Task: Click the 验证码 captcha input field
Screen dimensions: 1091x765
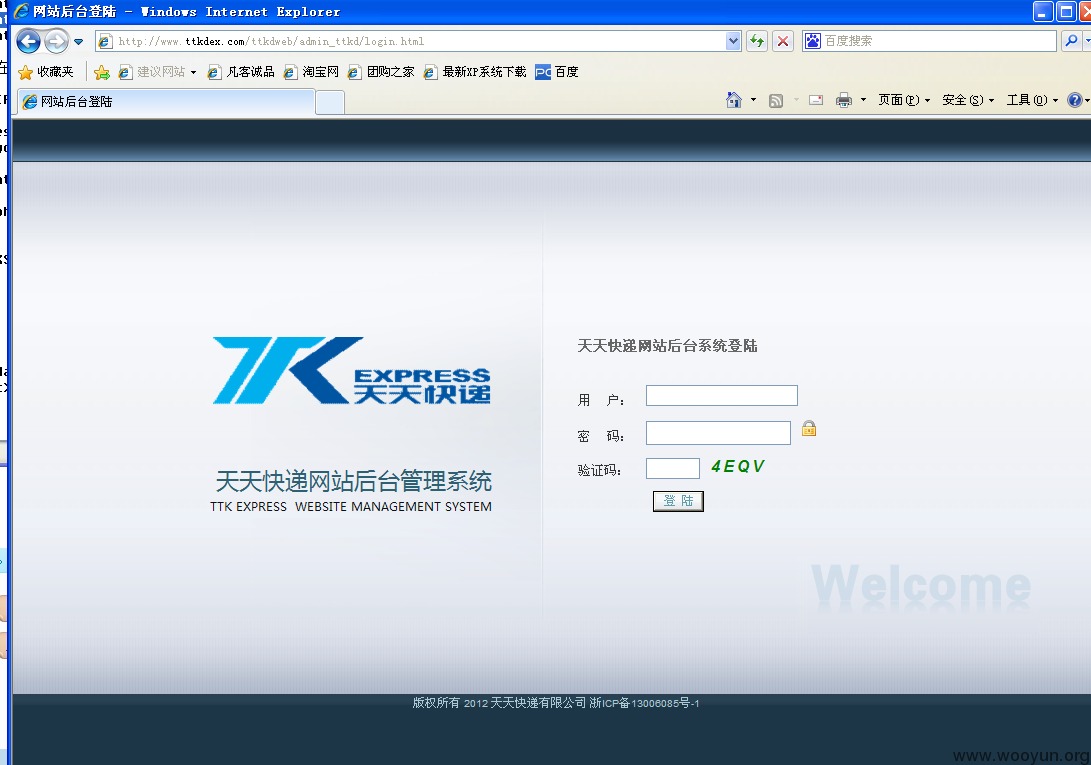Action: point(672,468)
